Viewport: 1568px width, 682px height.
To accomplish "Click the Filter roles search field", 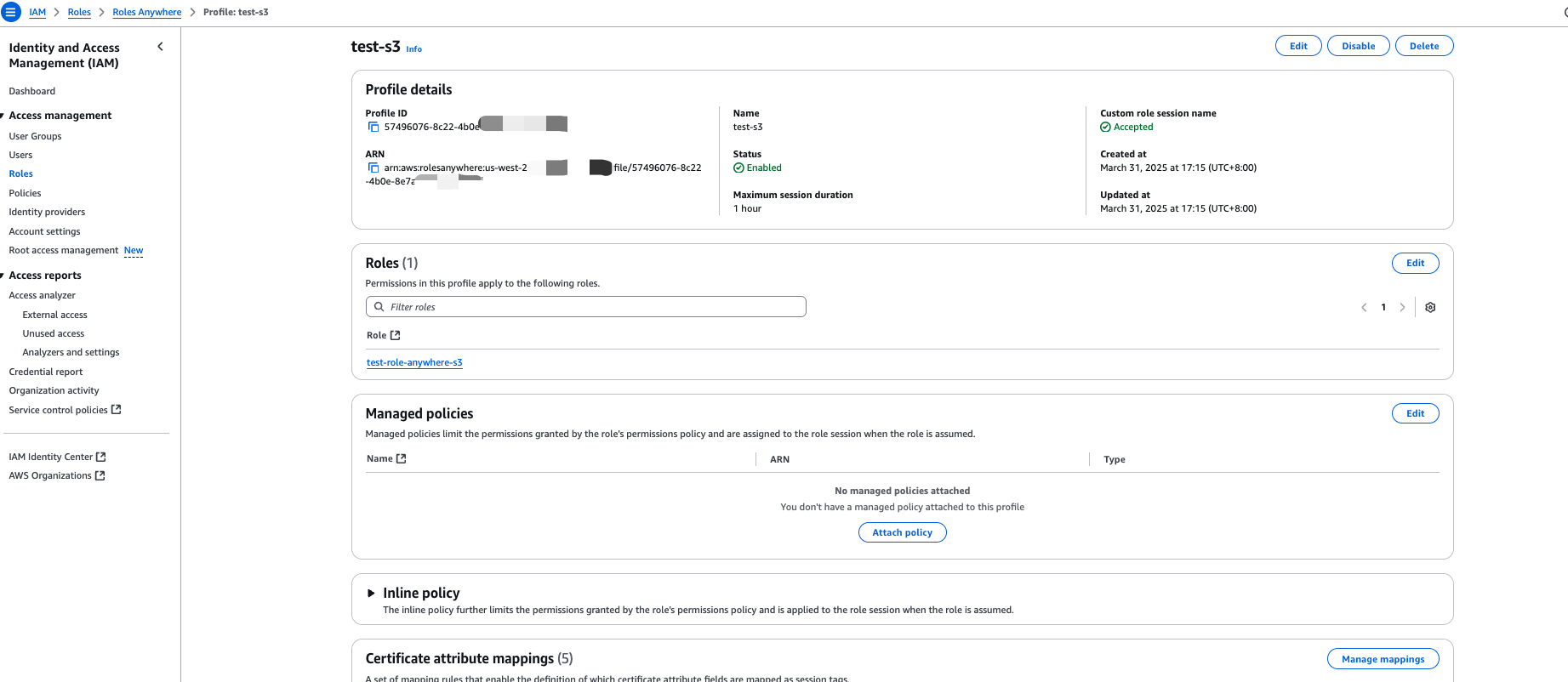I will pos(585,307).
